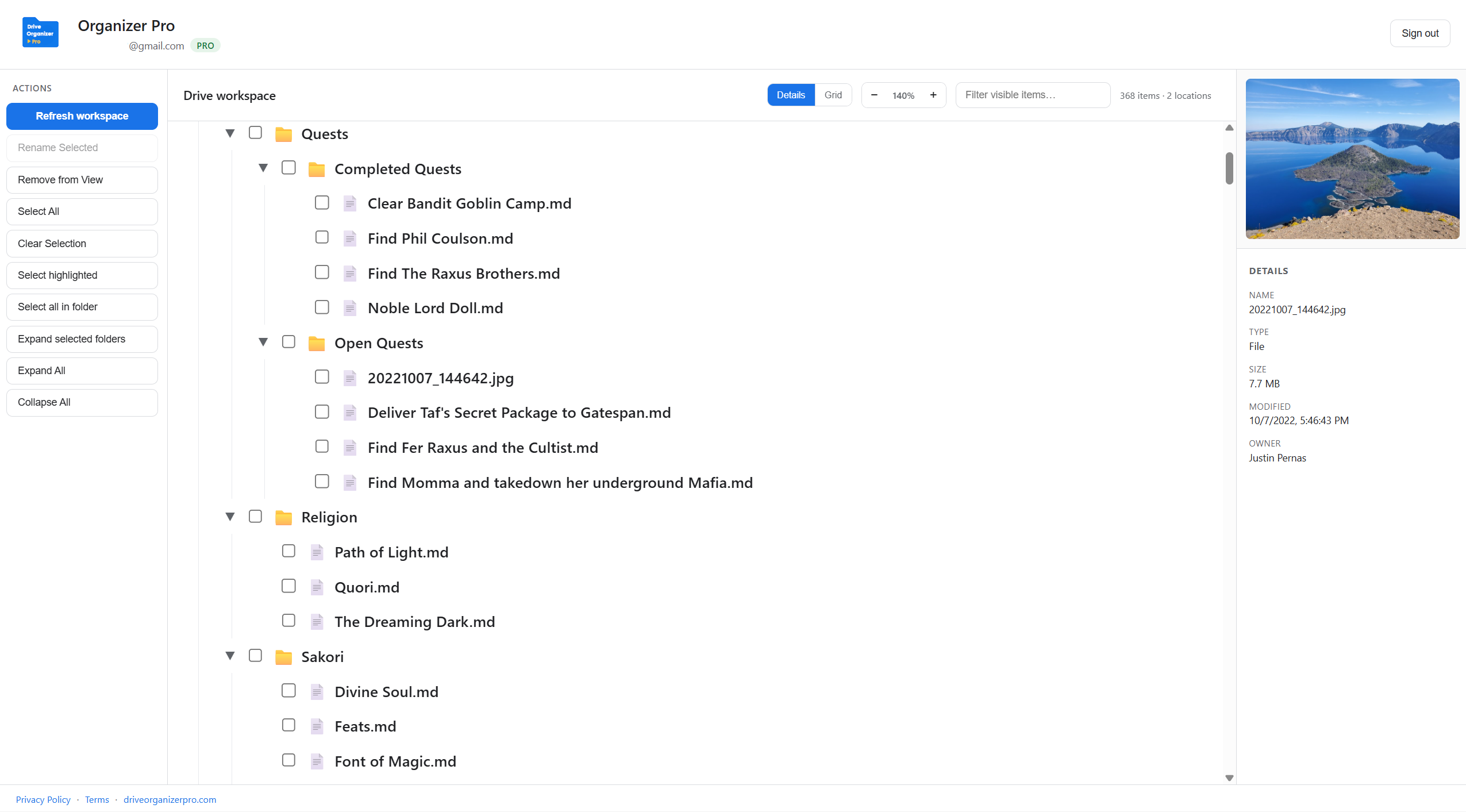The width and height of the screenshot is (1466, 812).
Task: Click the Quests folder icon
Action: [x=283, y=134]
